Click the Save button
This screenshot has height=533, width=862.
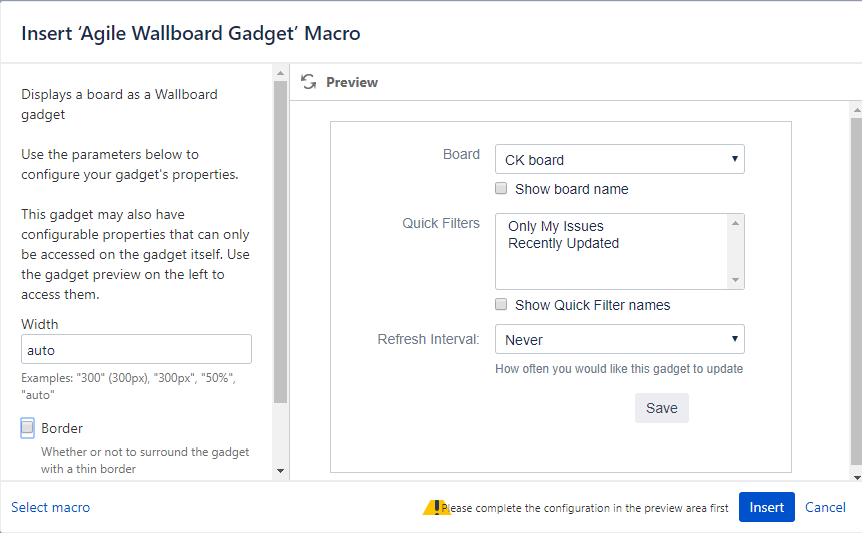point(661,408)
